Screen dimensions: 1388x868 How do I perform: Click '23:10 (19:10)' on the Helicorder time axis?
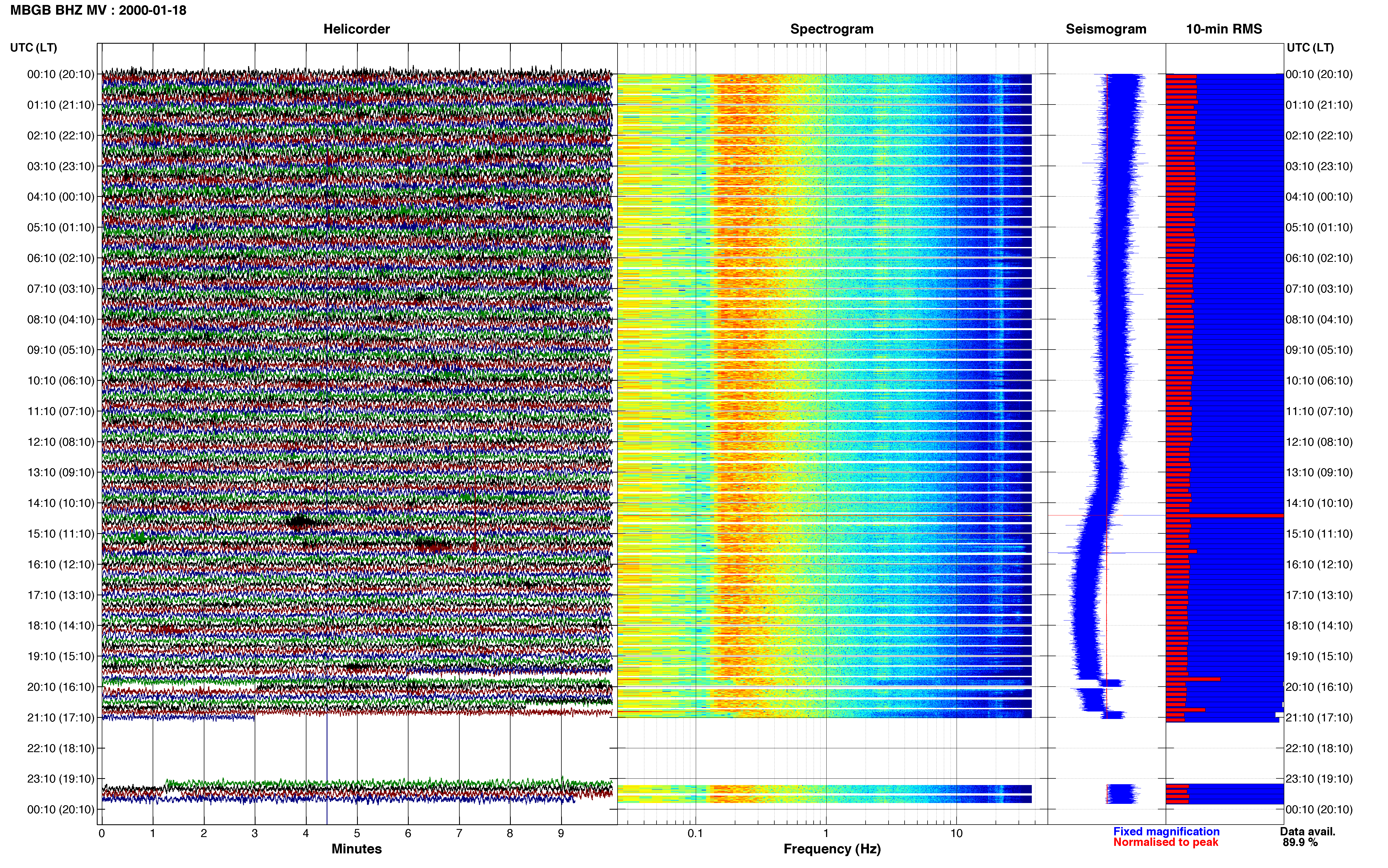tap(61, 779)
